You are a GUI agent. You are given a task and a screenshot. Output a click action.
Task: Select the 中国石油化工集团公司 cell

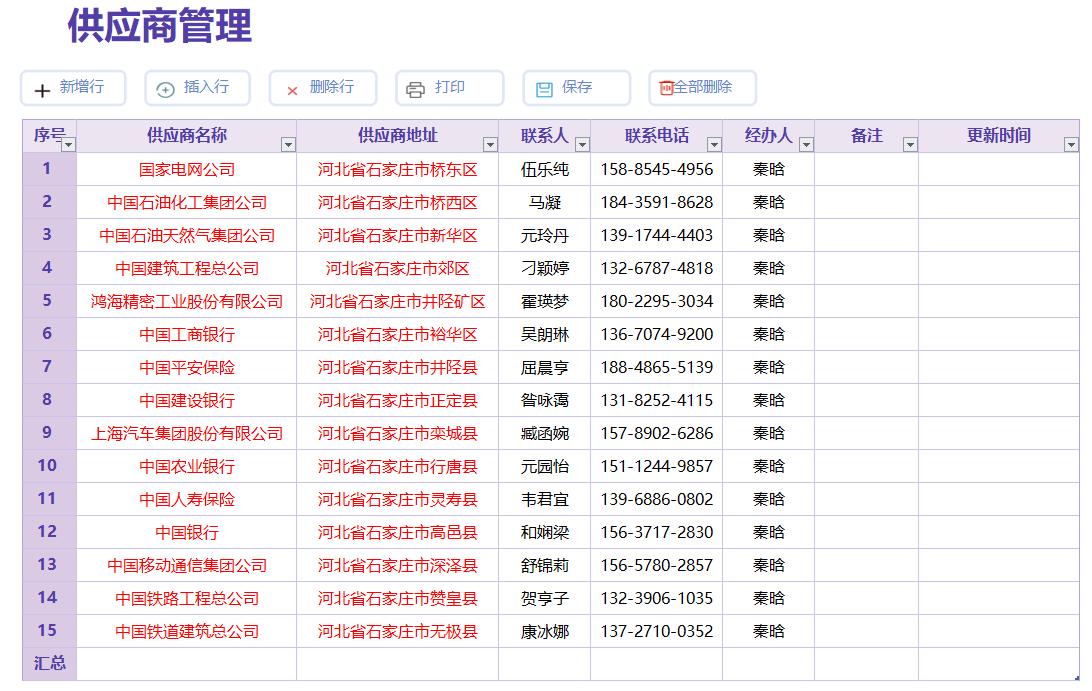[x=187, y=203]
